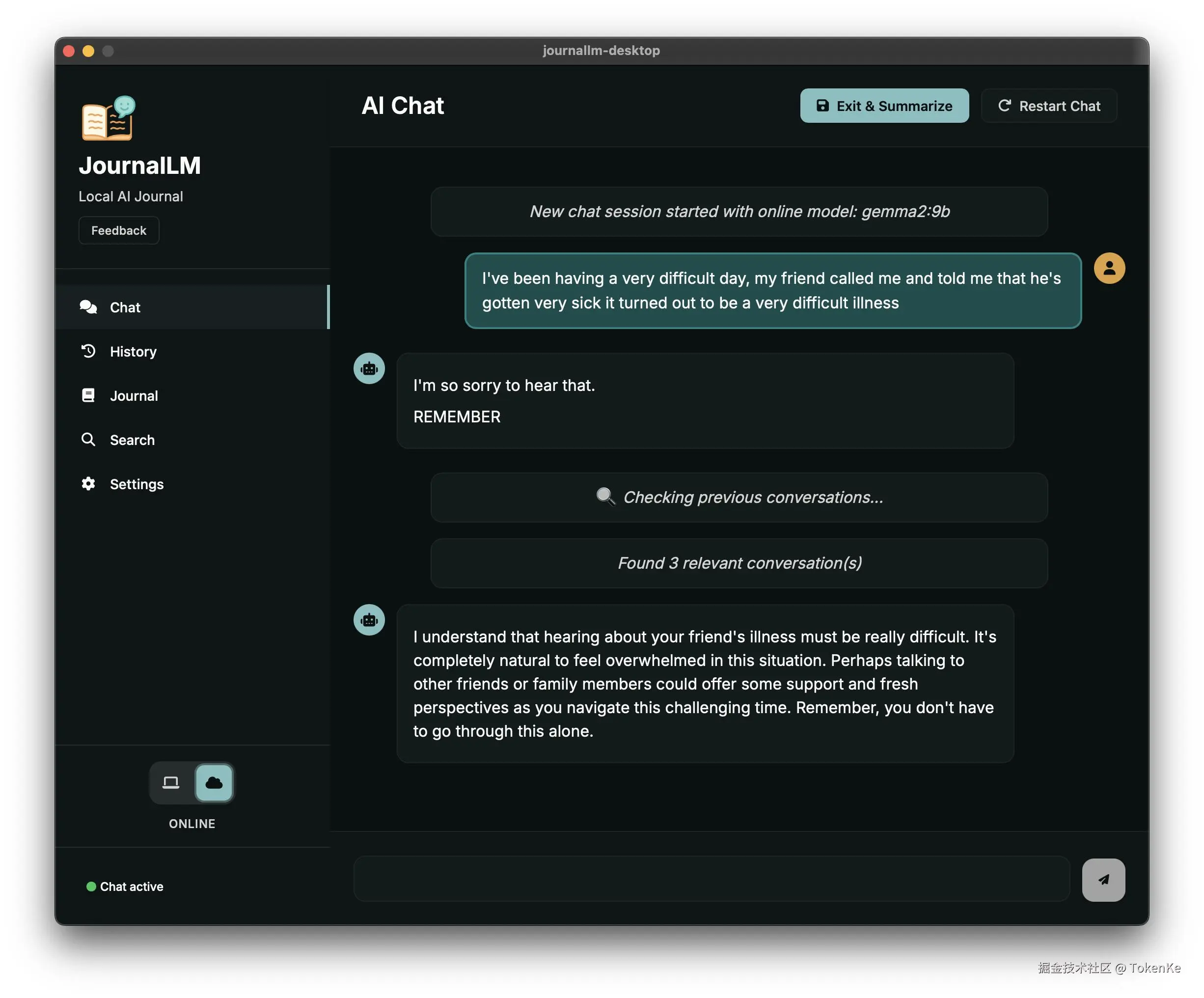Open the Journal page

coord(133,396)
